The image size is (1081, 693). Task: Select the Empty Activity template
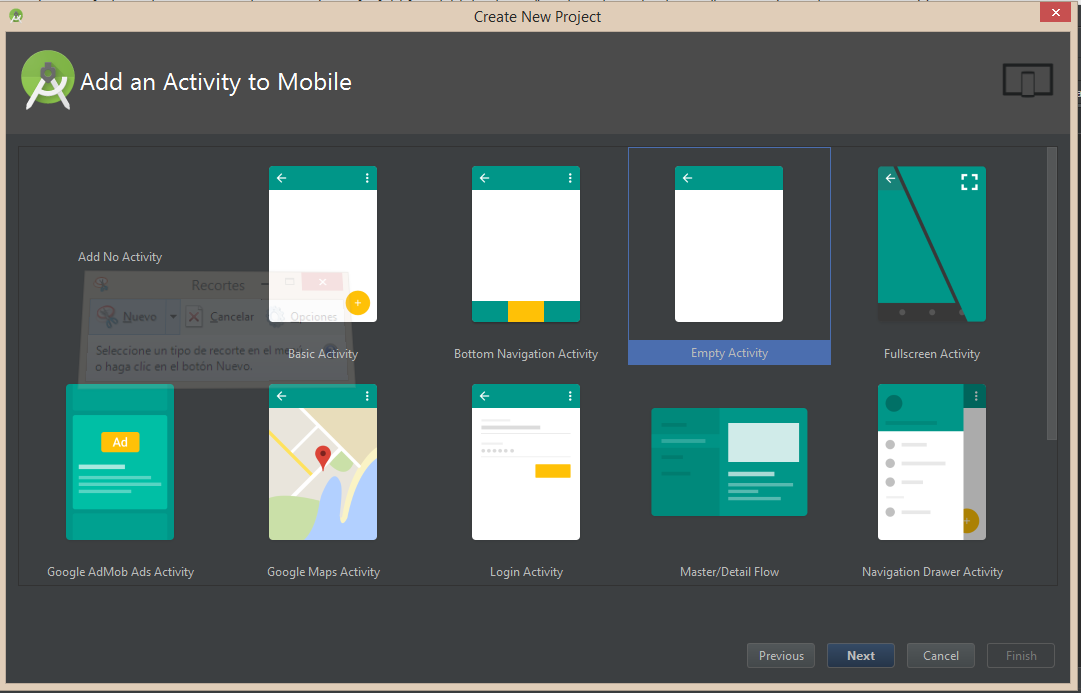[x=728, y=244]
